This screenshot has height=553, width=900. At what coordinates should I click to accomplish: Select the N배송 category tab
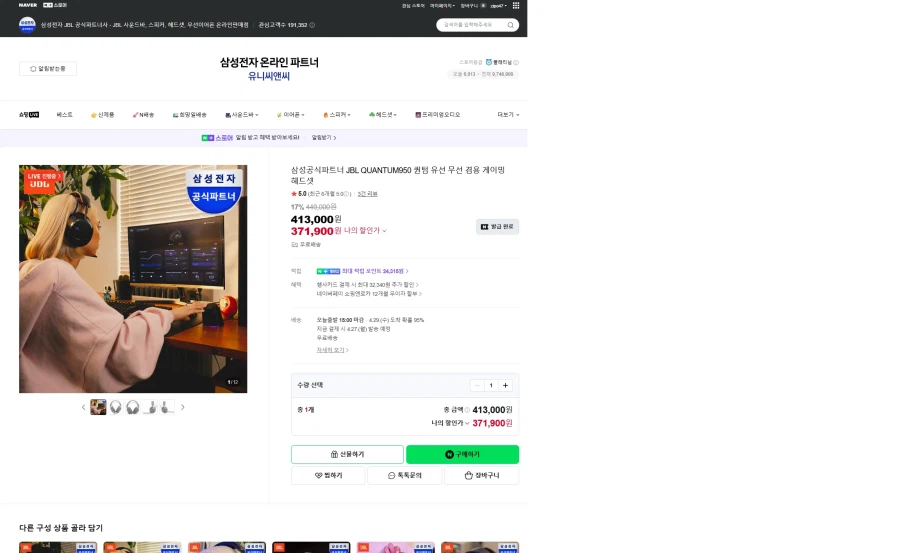[x=143, y=115]
